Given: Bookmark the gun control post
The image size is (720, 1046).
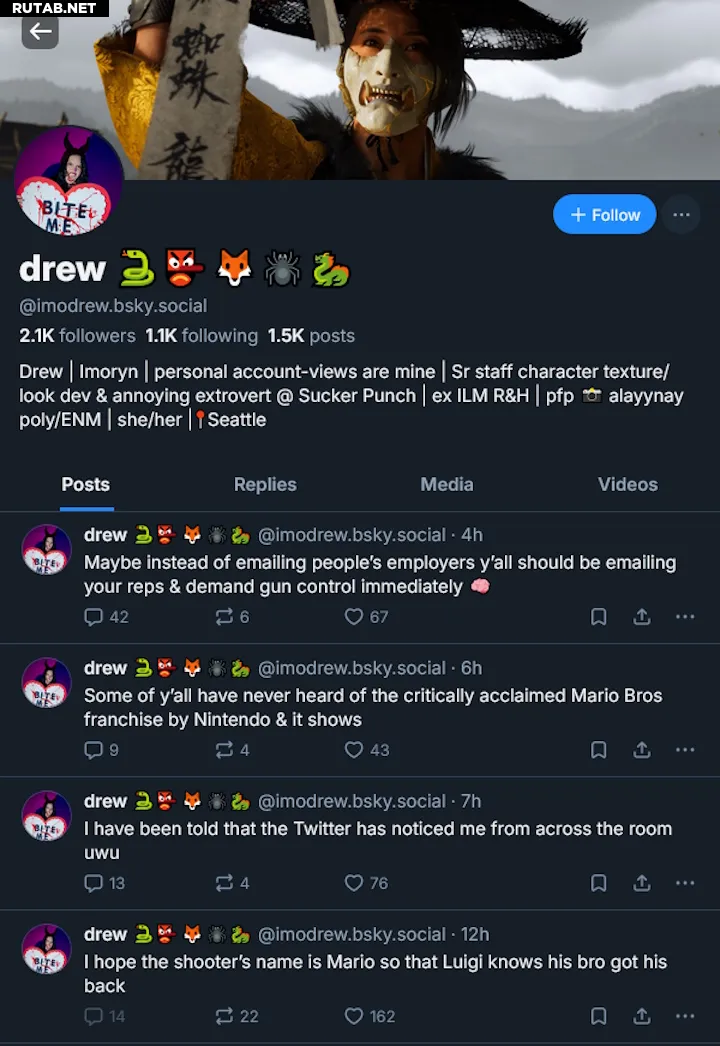Looking at the screenshot, I should tap(599, 616).
